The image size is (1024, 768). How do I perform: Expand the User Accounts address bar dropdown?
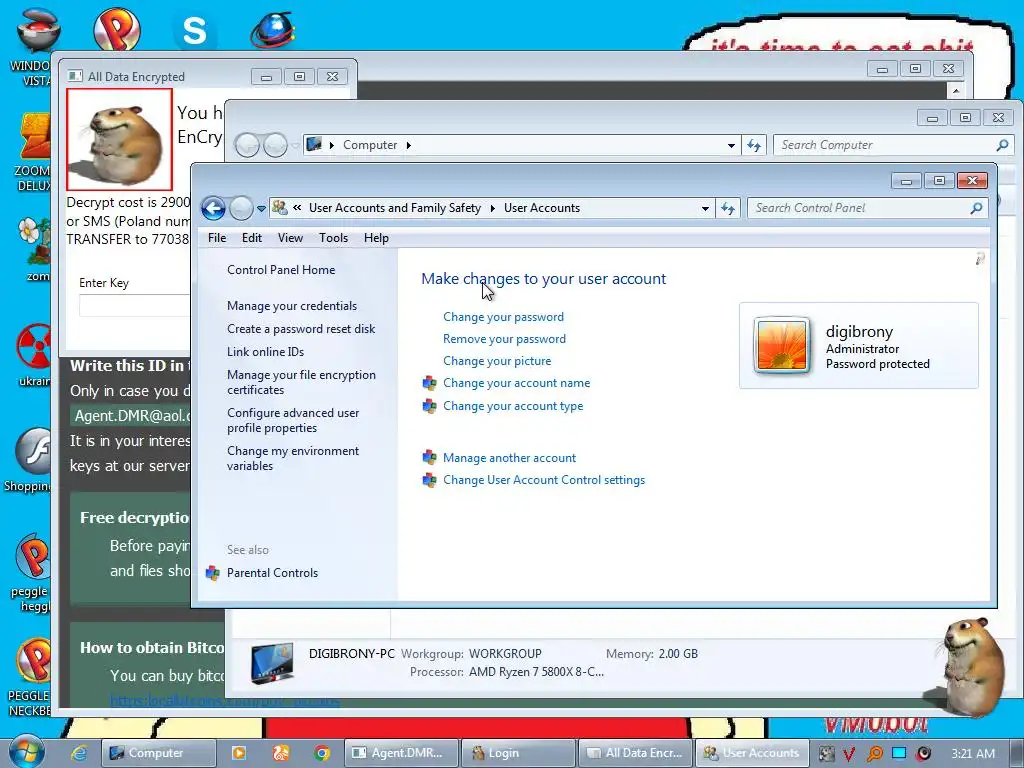click(705, 208)
